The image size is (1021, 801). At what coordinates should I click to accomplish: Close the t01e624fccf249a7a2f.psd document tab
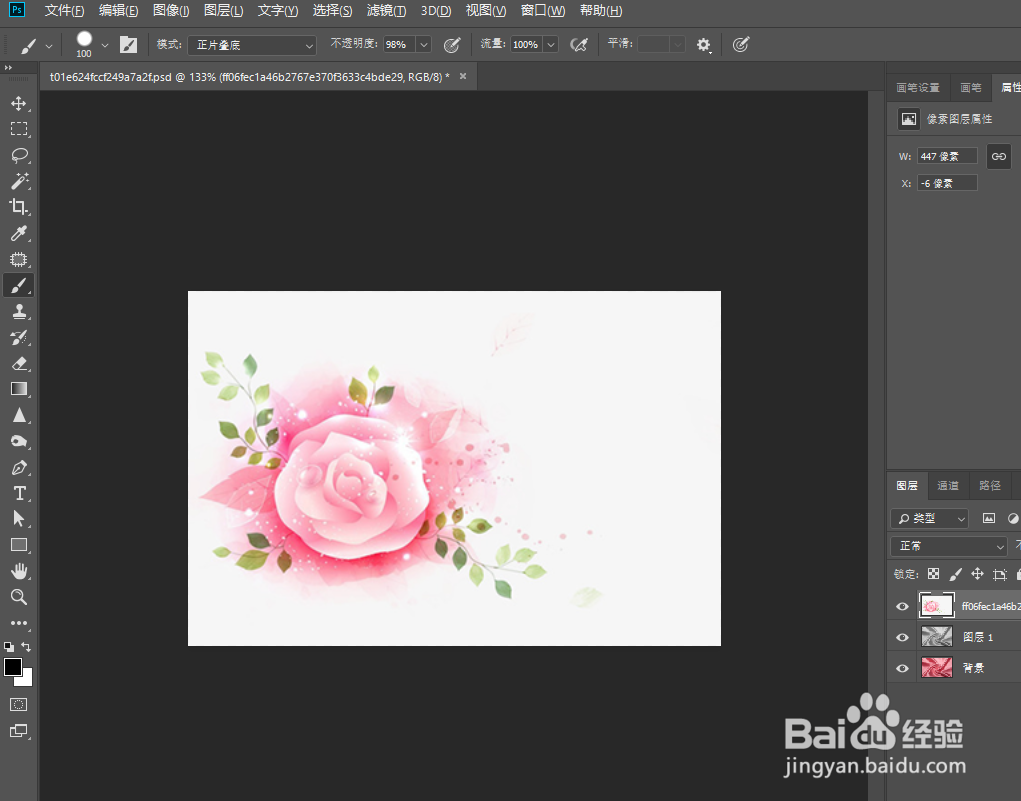pyautogui.click(x=463, y=76)
